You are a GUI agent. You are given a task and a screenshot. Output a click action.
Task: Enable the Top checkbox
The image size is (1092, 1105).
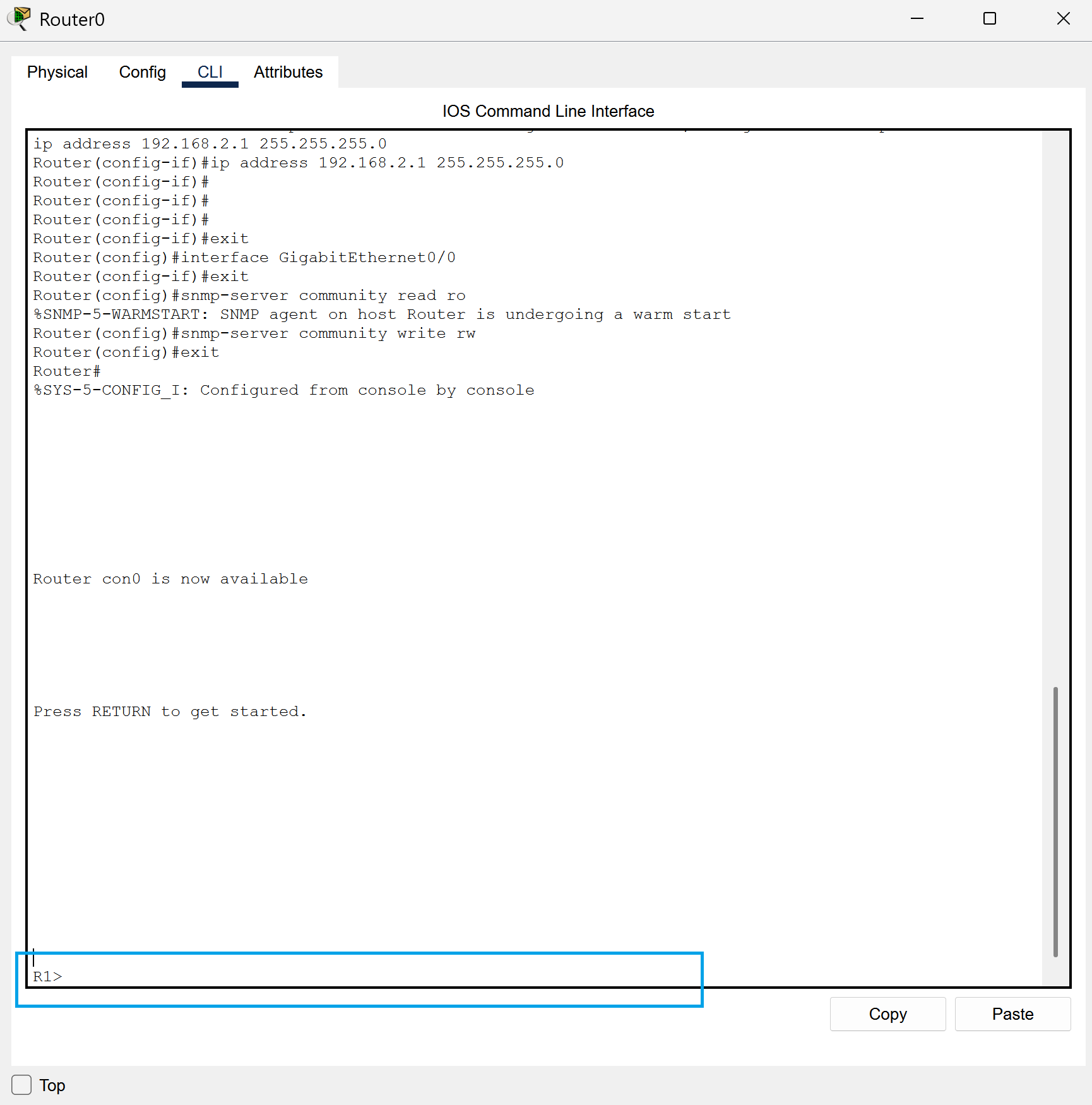[x=21, y=1085]
